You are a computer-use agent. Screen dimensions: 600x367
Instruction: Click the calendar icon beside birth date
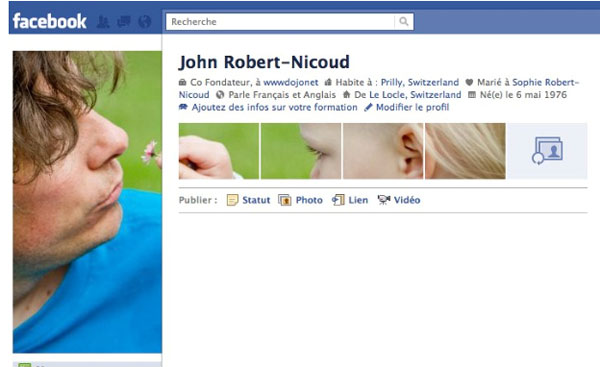(472, 95)
